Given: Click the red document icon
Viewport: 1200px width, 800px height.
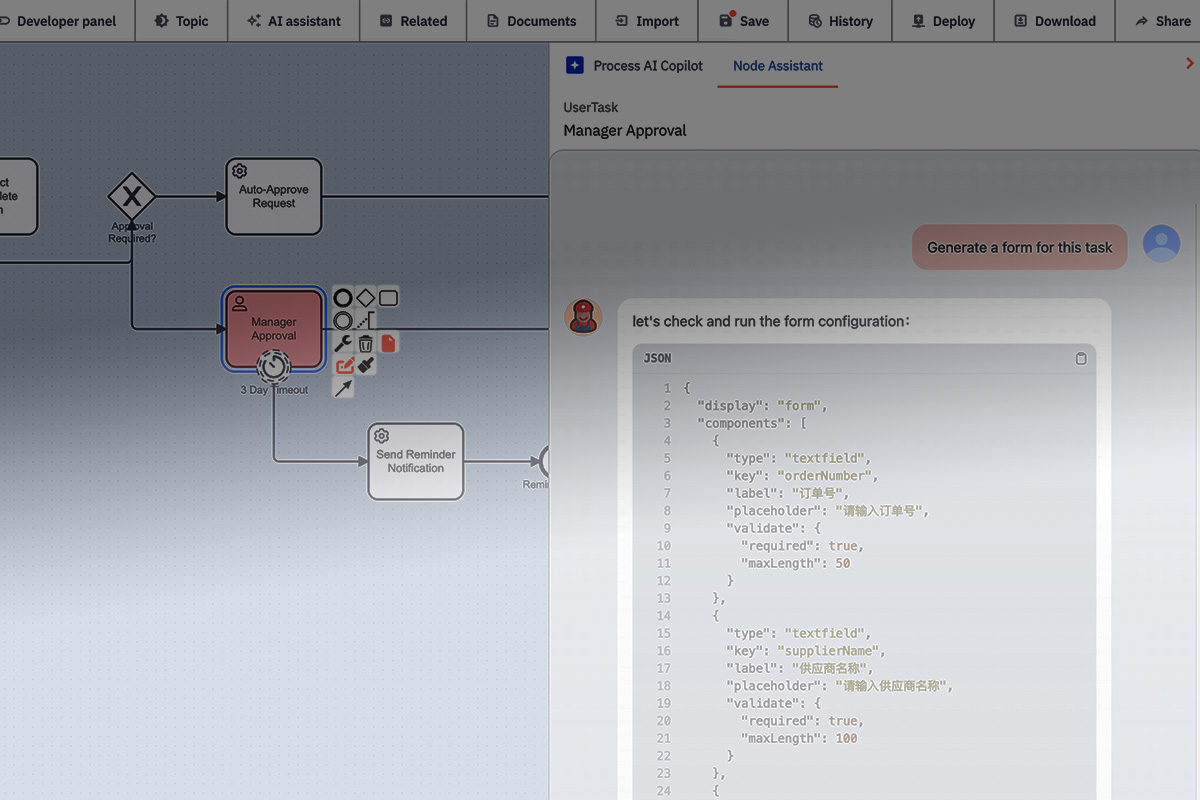Looking at the screenshot, I should click(x=389, y=344).
